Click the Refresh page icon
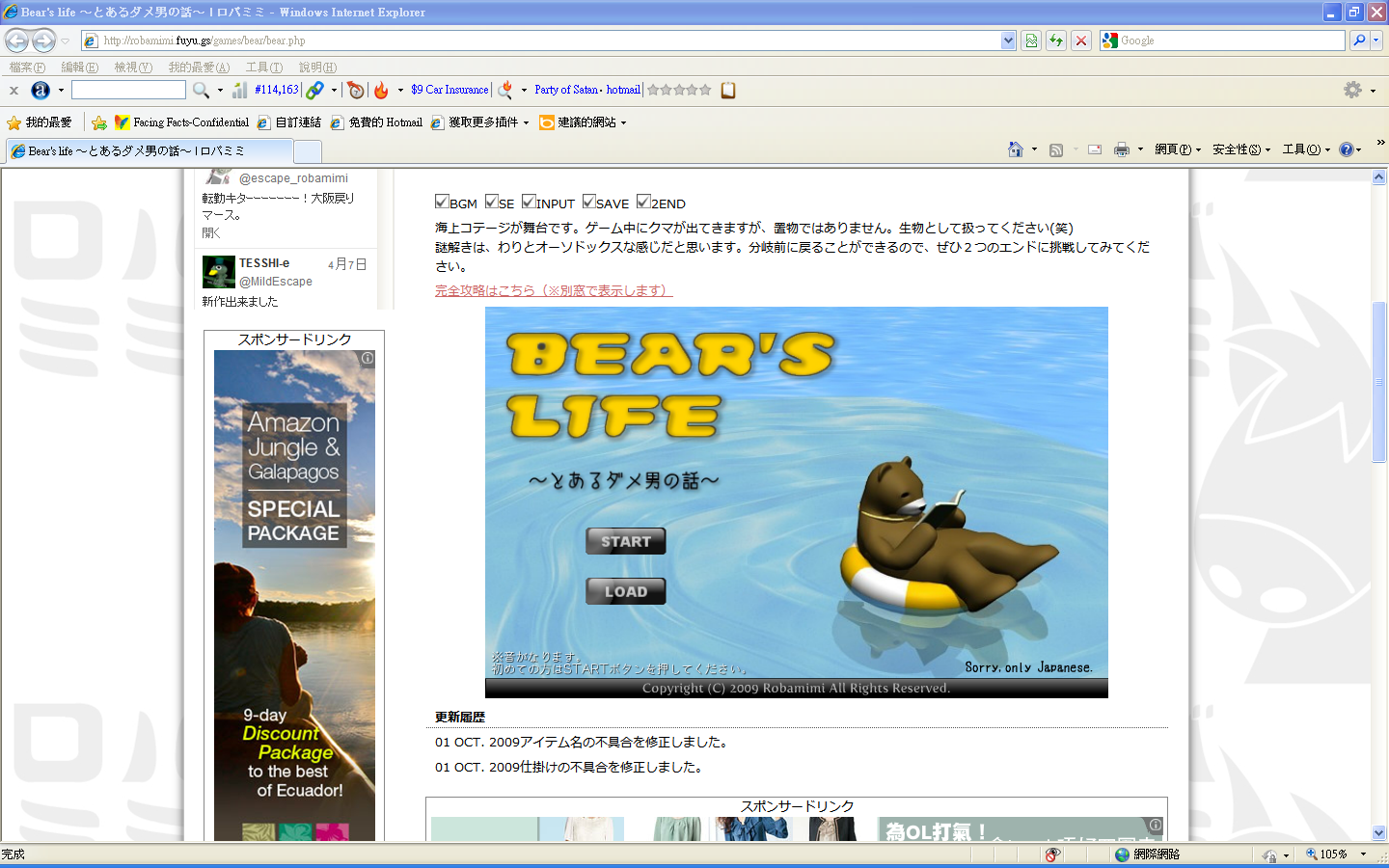Viewport: 1389px width, 868px height. point(1056,41)
